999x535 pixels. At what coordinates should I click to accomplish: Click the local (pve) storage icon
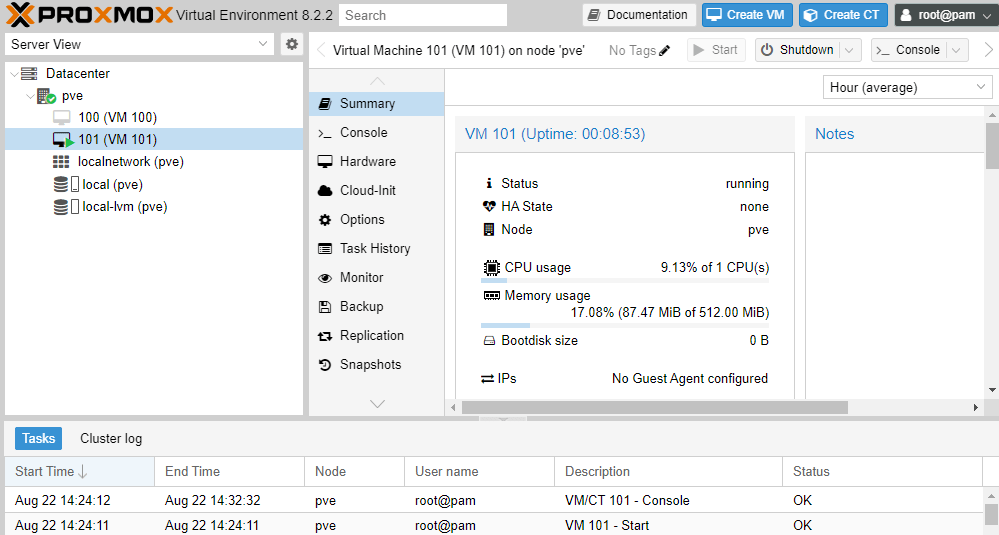[x=66, y=185]
